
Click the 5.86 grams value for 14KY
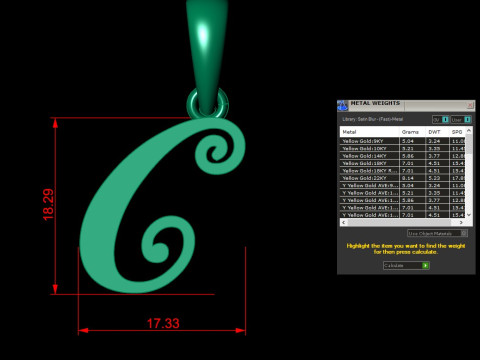413,156
